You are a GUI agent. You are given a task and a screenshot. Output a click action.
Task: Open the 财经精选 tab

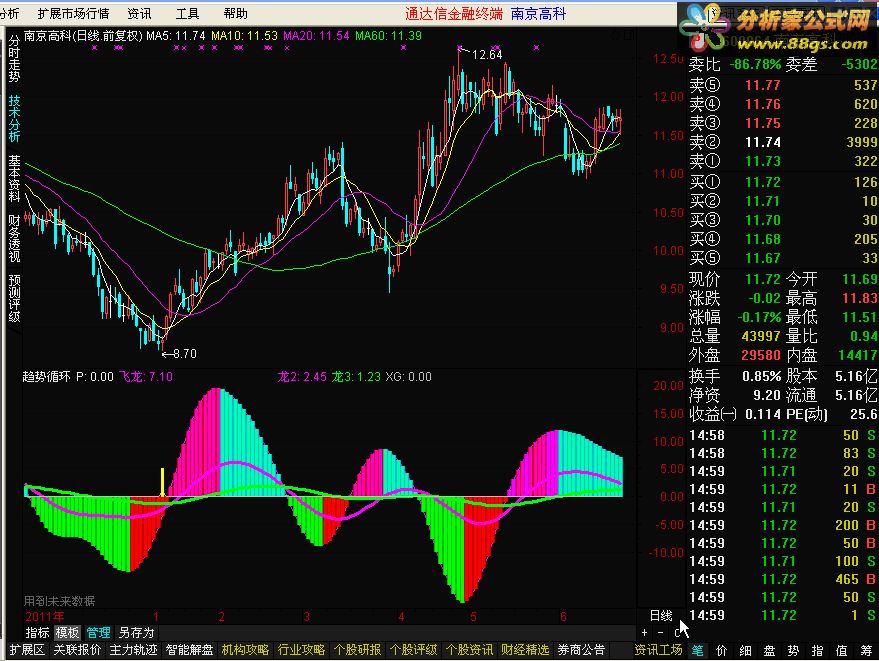coord(525,650)
